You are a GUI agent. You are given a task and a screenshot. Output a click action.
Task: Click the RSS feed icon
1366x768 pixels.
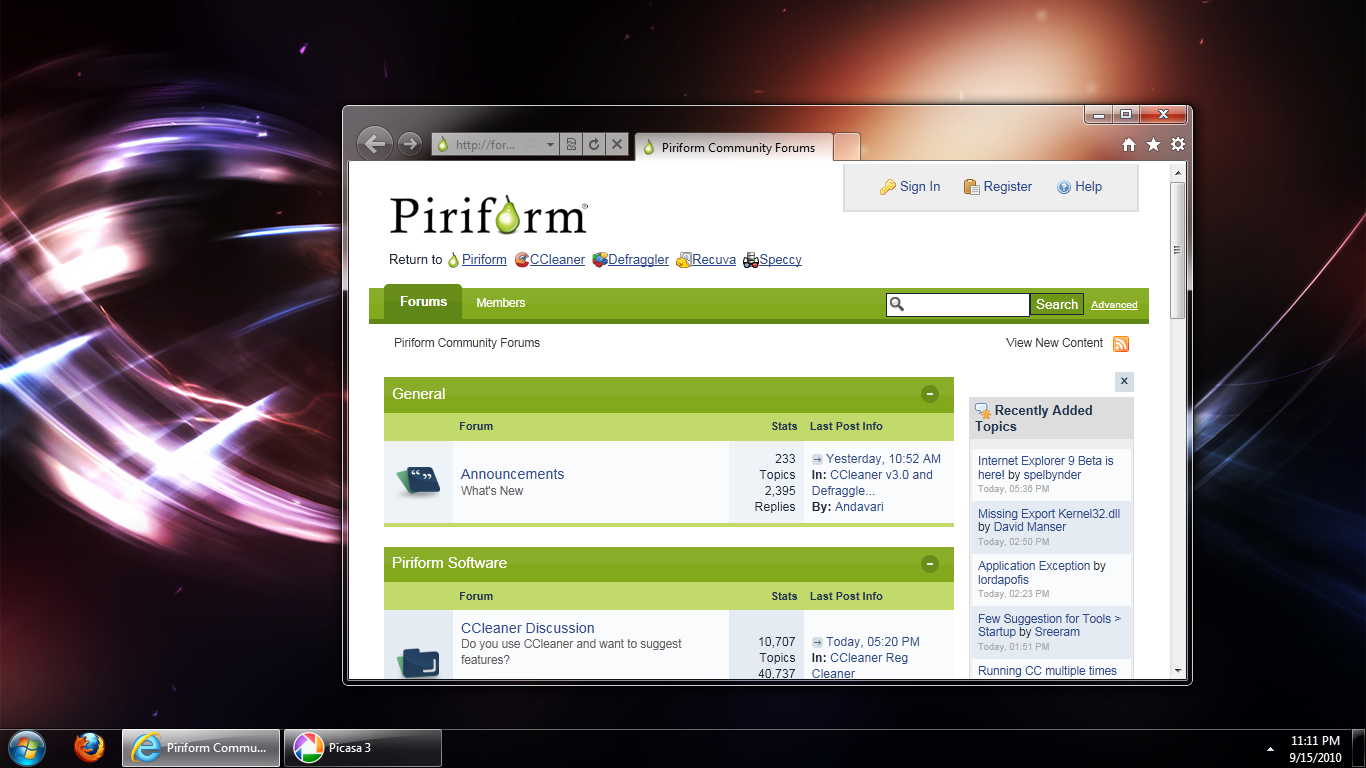pos(1121,344)
